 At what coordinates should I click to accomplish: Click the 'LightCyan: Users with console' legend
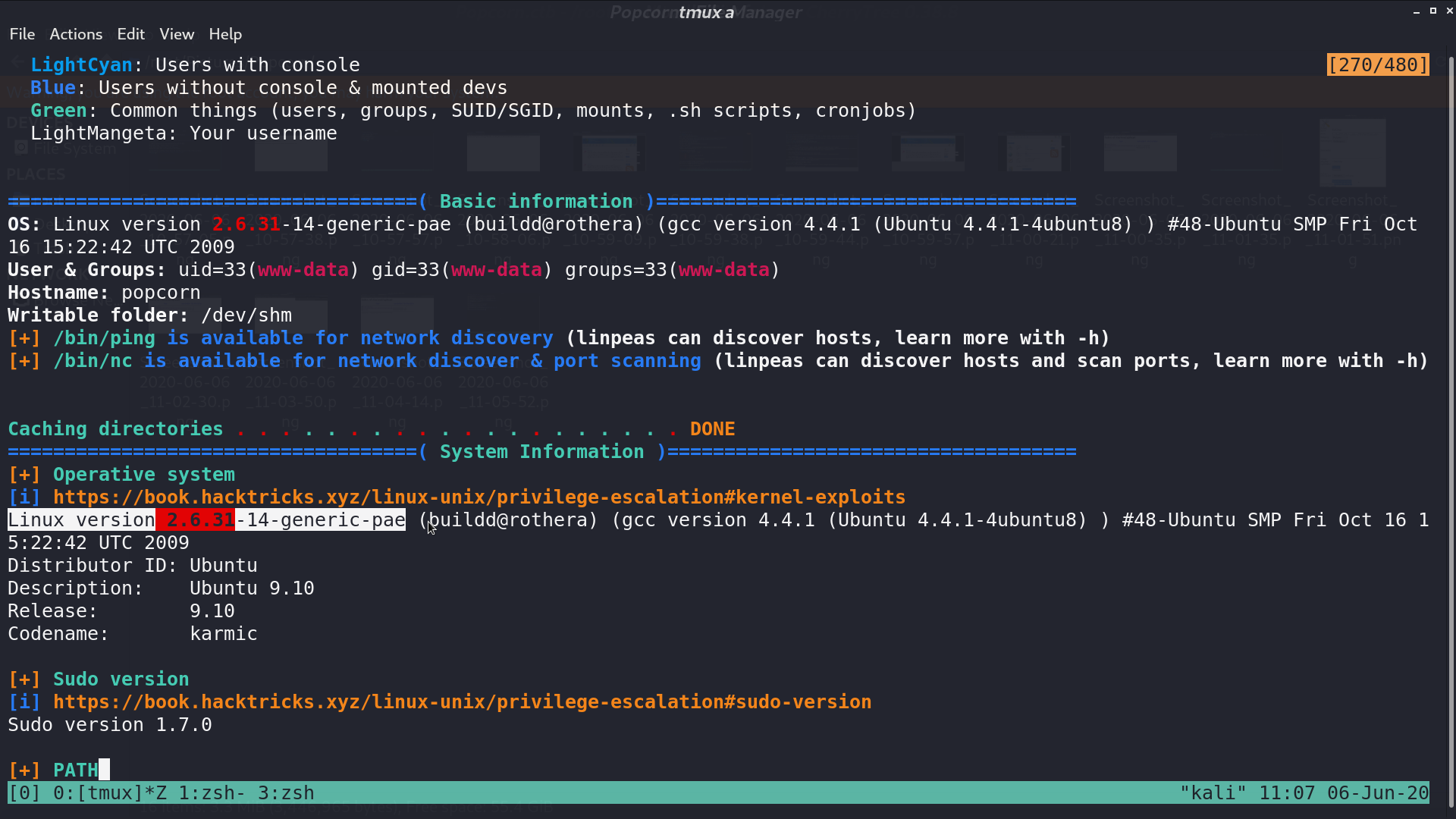[195, 65]
